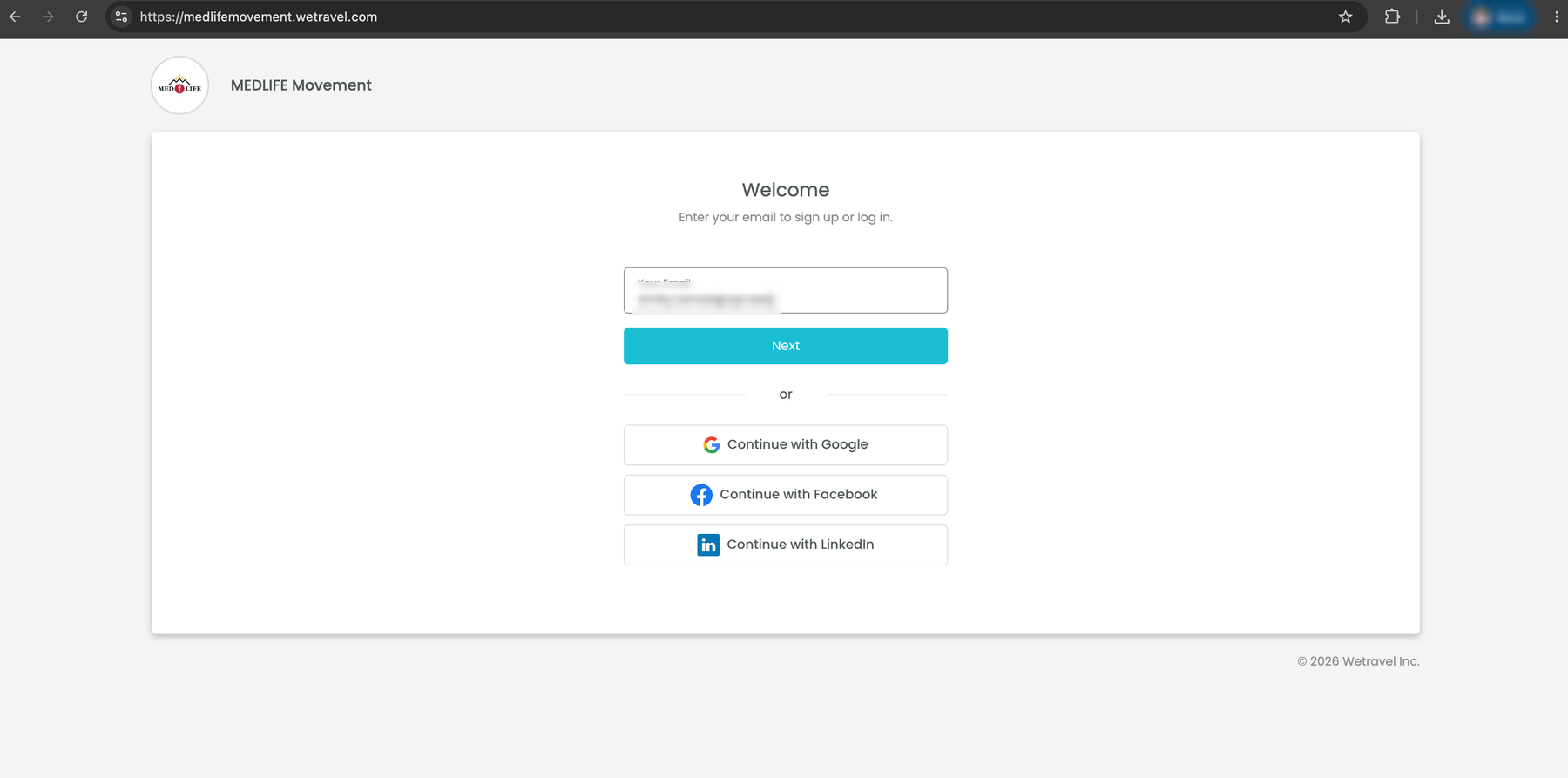Click 'Enter your email to sign up or log in.' text

[x=786, y=217]
